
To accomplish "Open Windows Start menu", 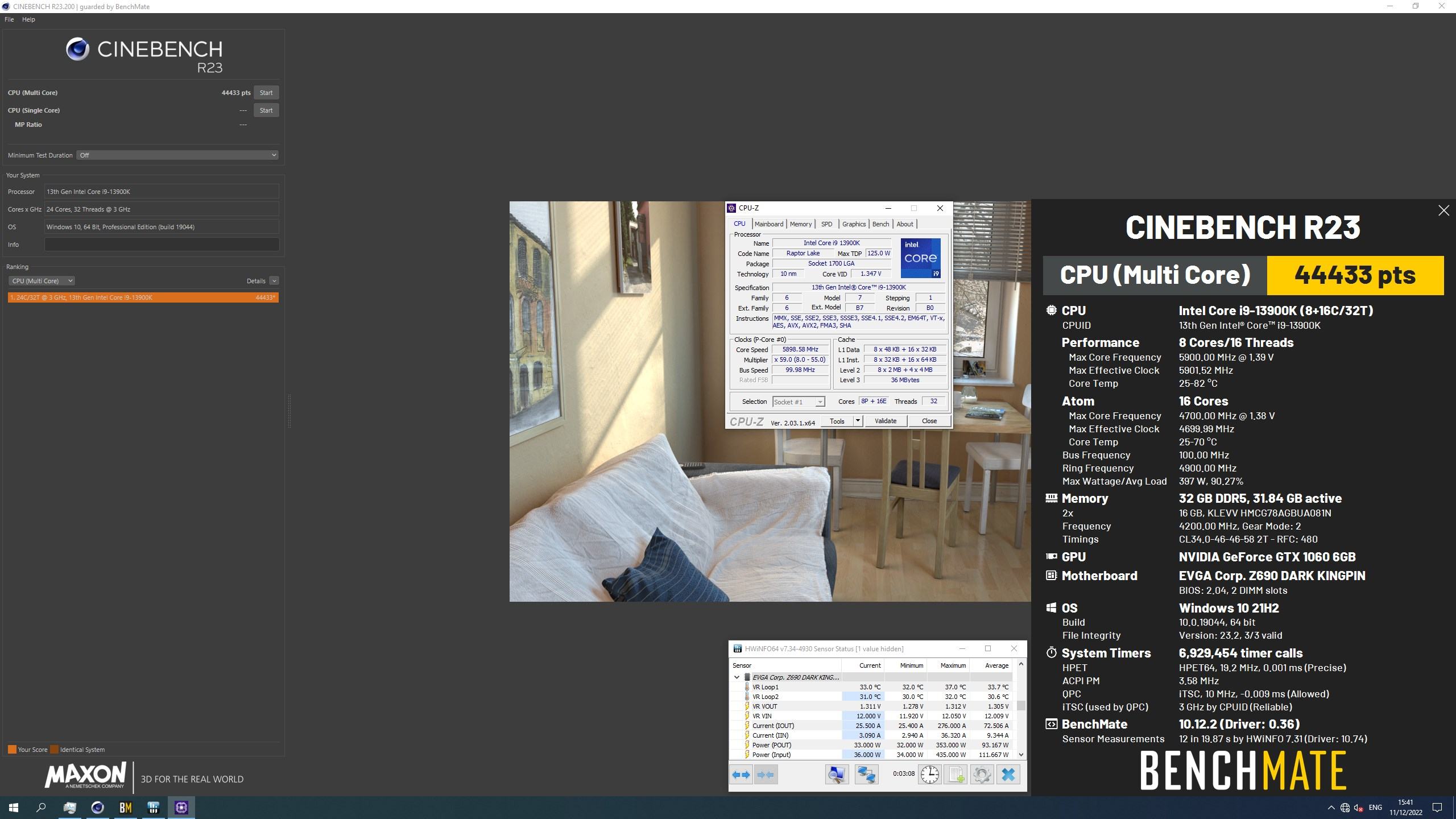I will [x=14, y=807].
